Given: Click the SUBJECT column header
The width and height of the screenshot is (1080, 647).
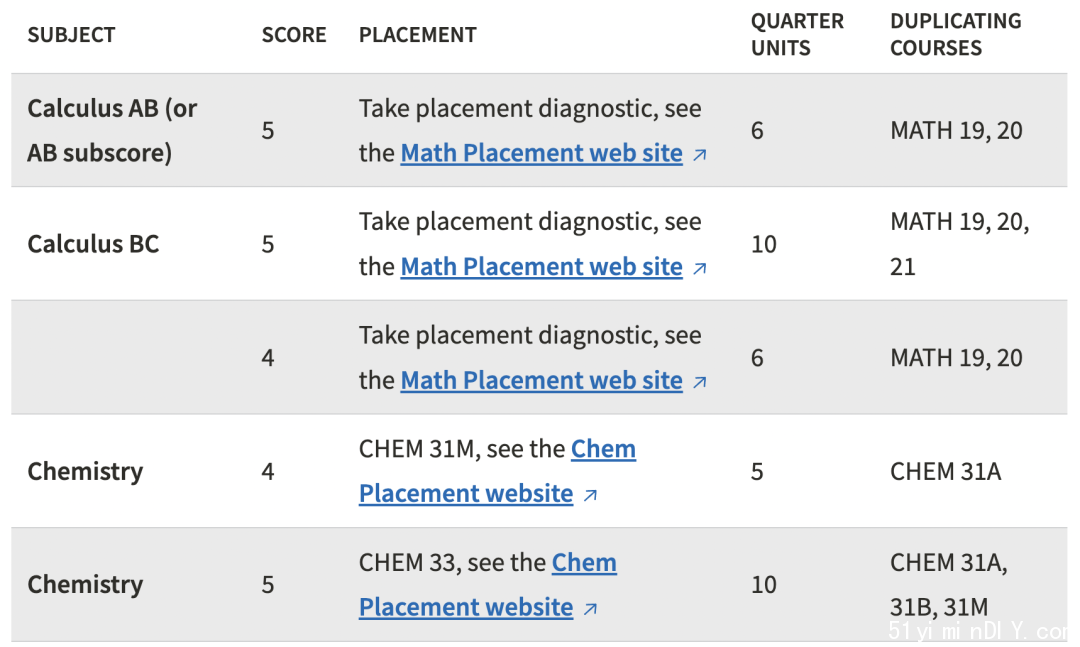Looking at the screenshot, I should point(72,35).
